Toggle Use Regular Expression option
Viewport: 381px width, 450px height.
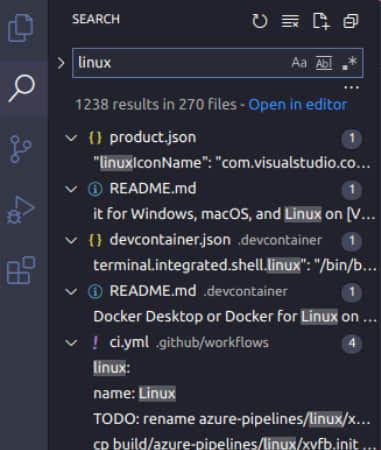click(349, 63)
